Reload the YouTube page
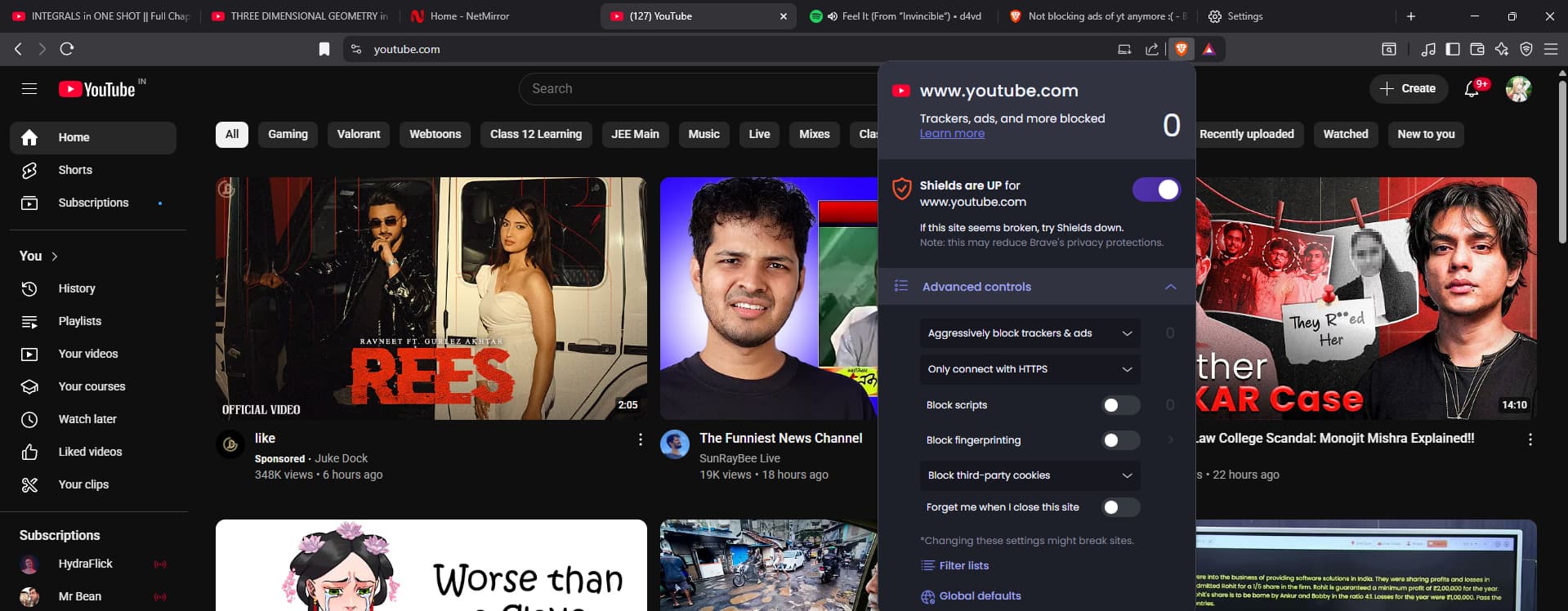The width and height of the screenshot is (1568, 611). (x=67, y=49)
